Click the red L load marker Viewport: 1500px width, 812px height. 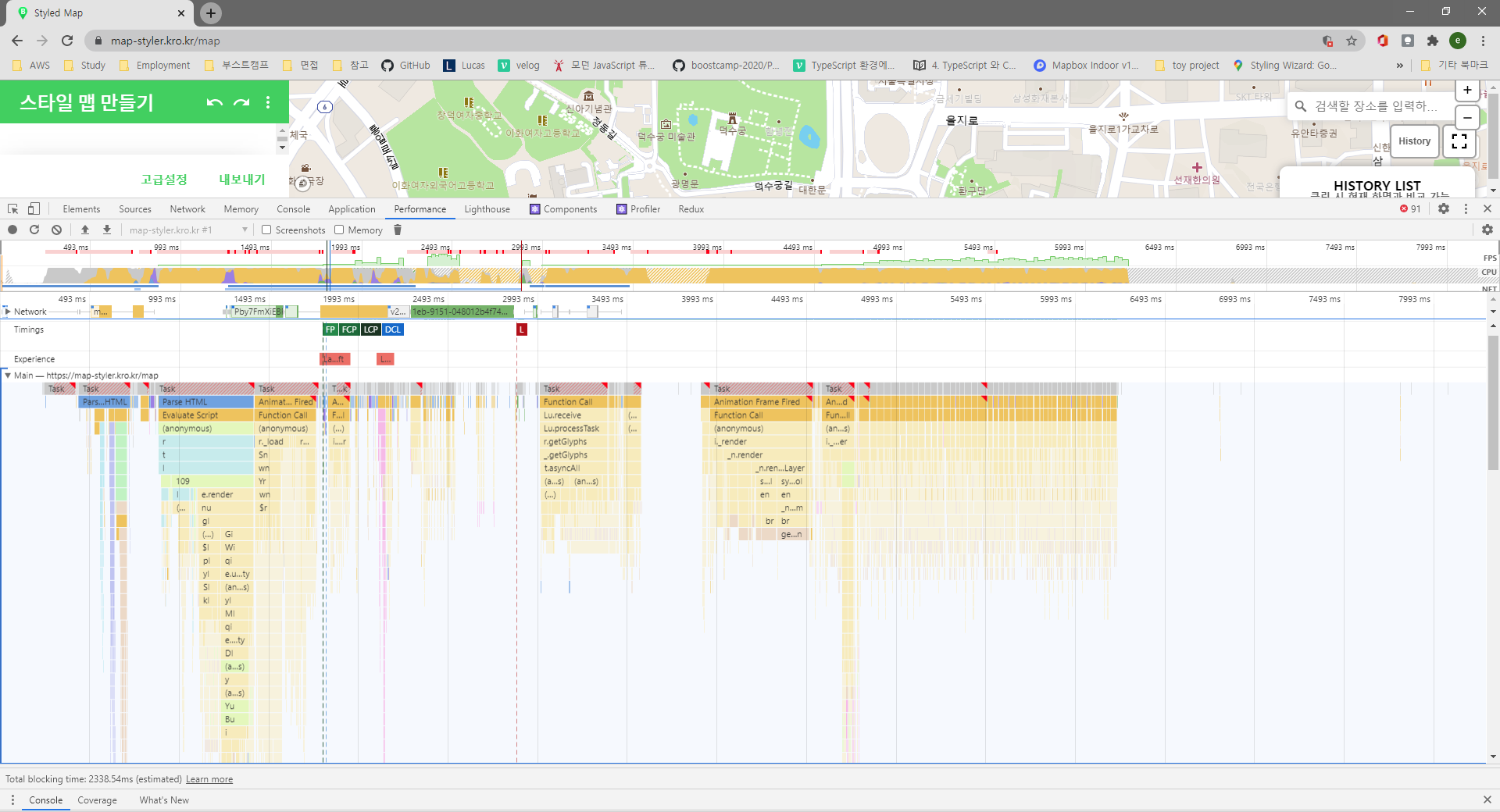coord(522,329)
